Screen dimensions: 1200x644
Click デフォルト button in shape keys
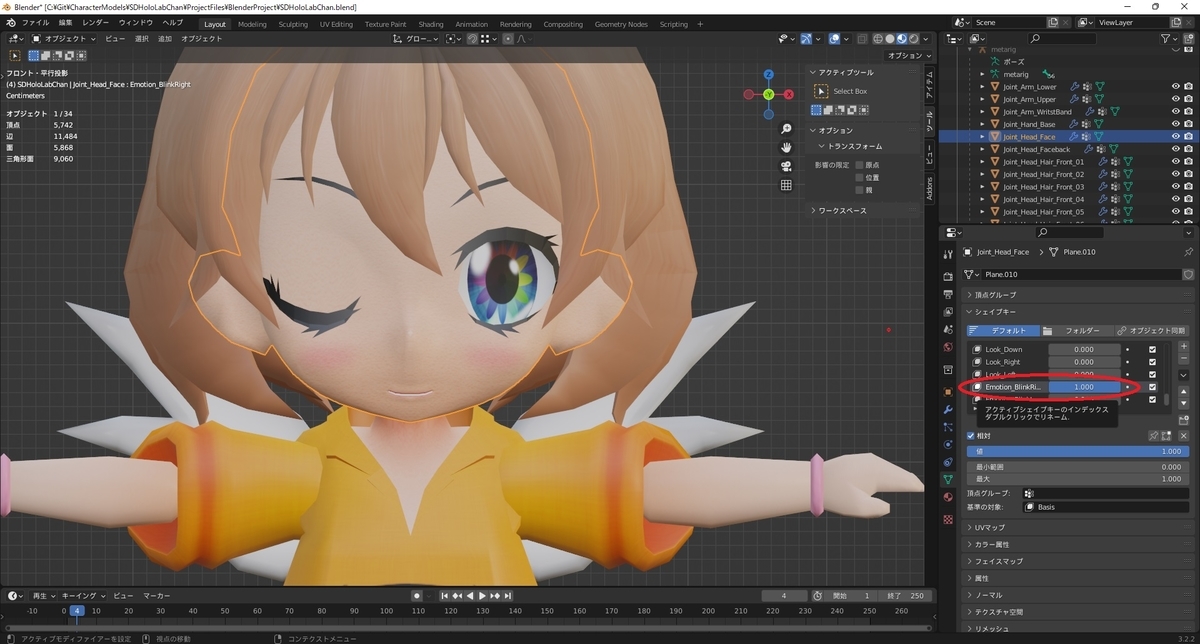1002,330
